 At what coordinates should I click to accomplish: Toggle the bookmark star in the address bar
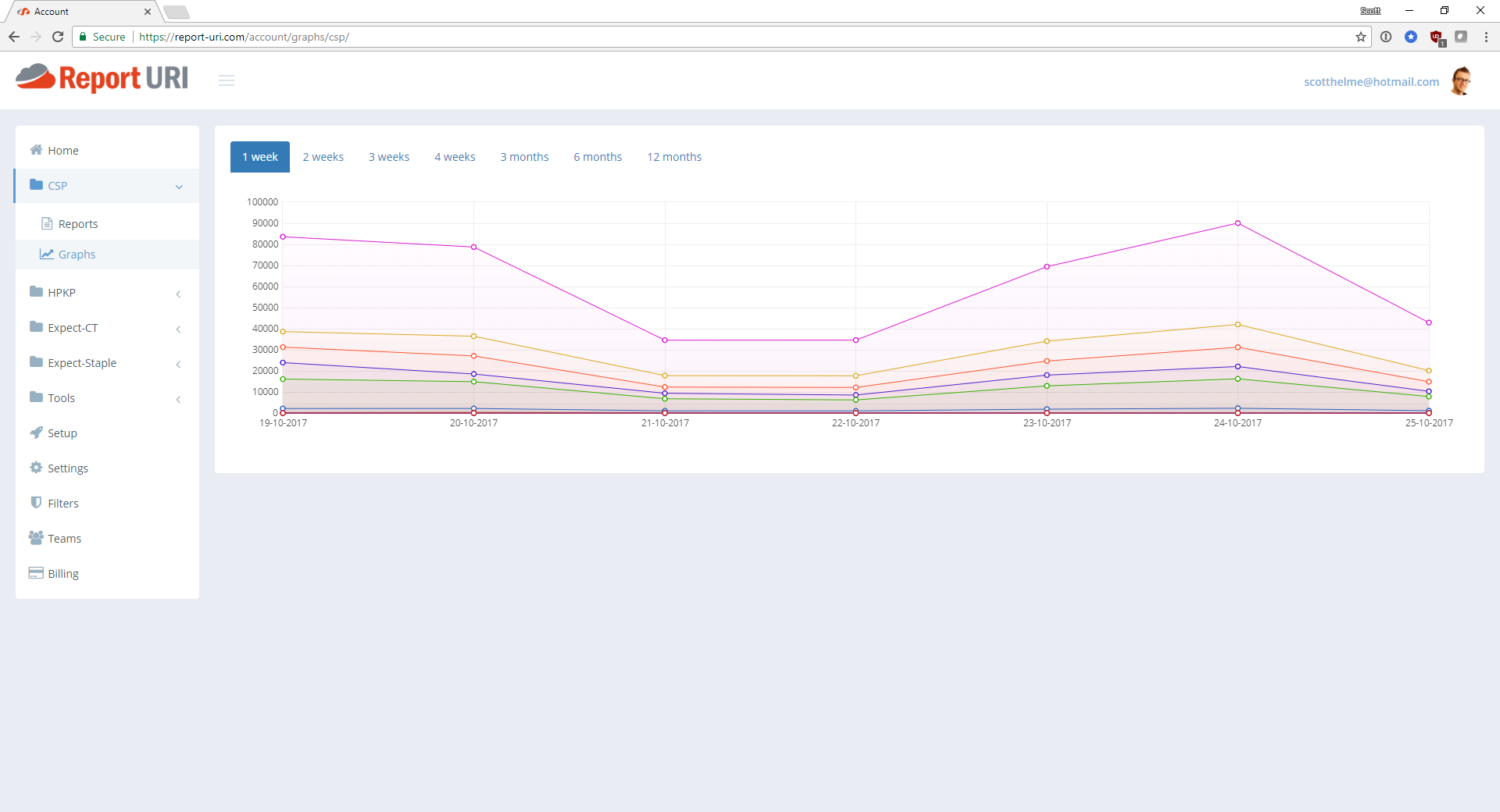pyautogui.click(x=1362, y=37)
